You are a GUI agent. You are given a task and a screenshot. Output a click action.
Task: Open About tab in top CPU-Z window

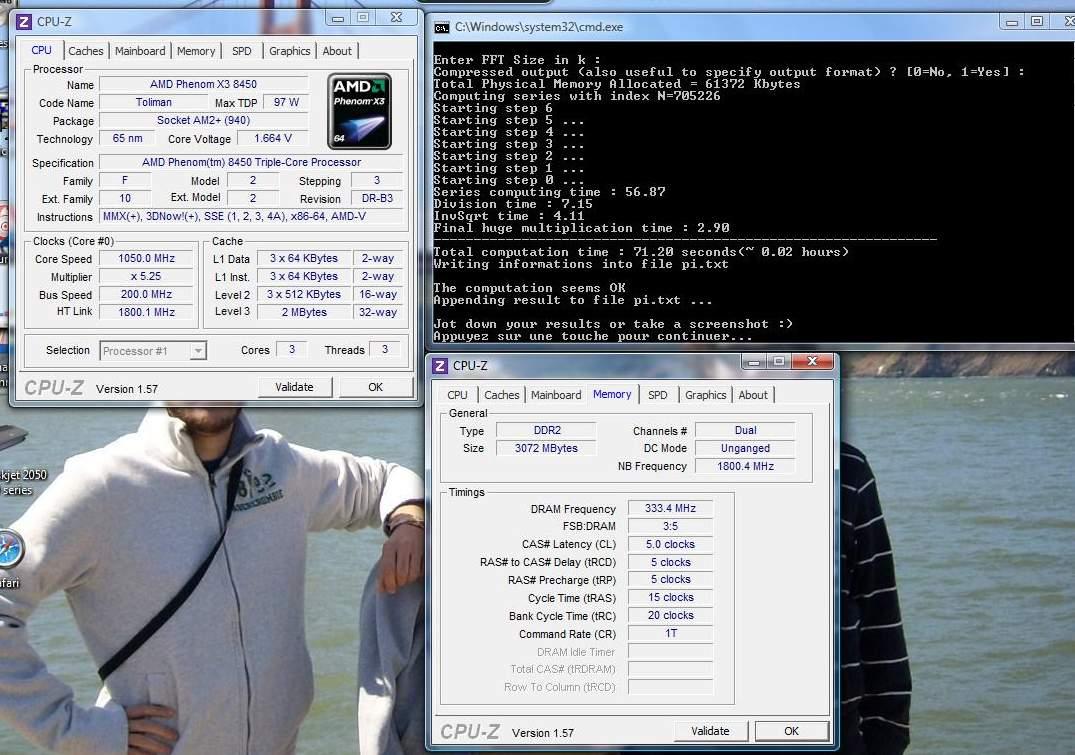(x=337, y=51)
